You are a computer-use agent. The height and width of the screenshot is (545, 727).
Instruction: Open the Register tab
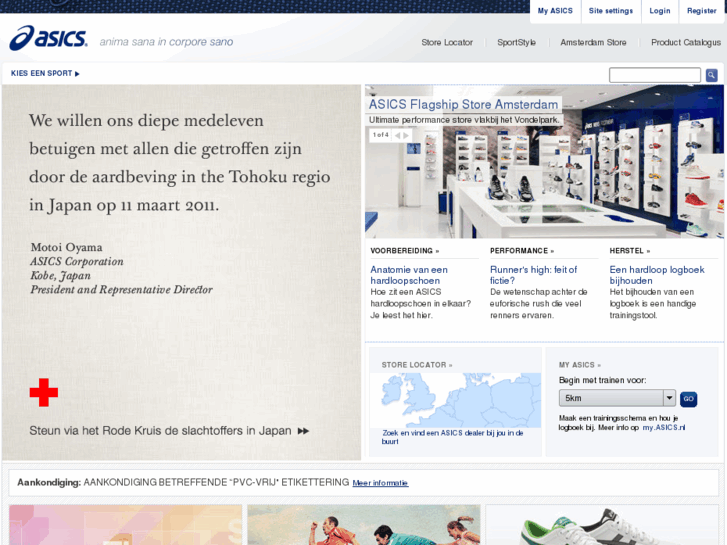pyautogui.click(x=701, y=11)
